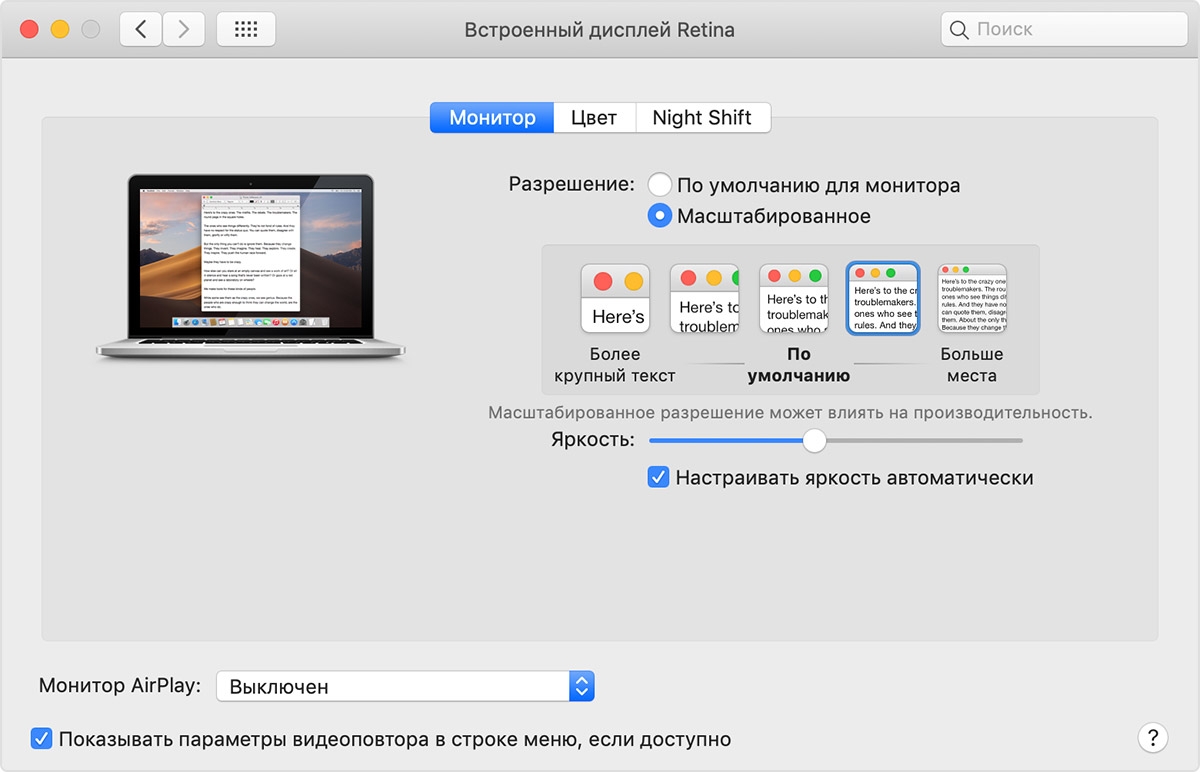Click the back navigation arrow
Image resolution: width=1200 pixels, height=772 pixels.
140,29
